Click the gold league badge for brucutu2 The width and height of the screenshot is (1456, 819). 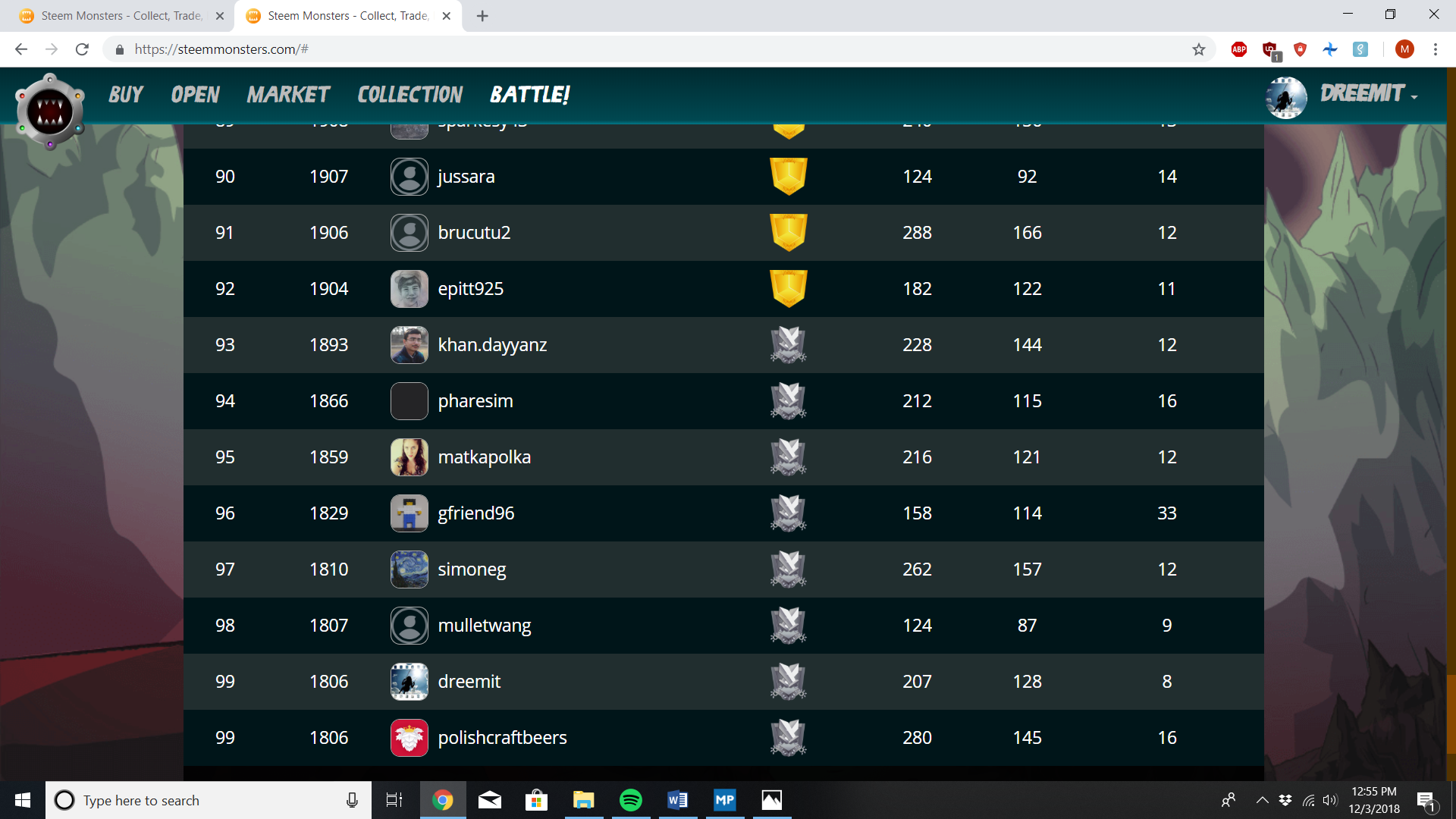[789, 232]
